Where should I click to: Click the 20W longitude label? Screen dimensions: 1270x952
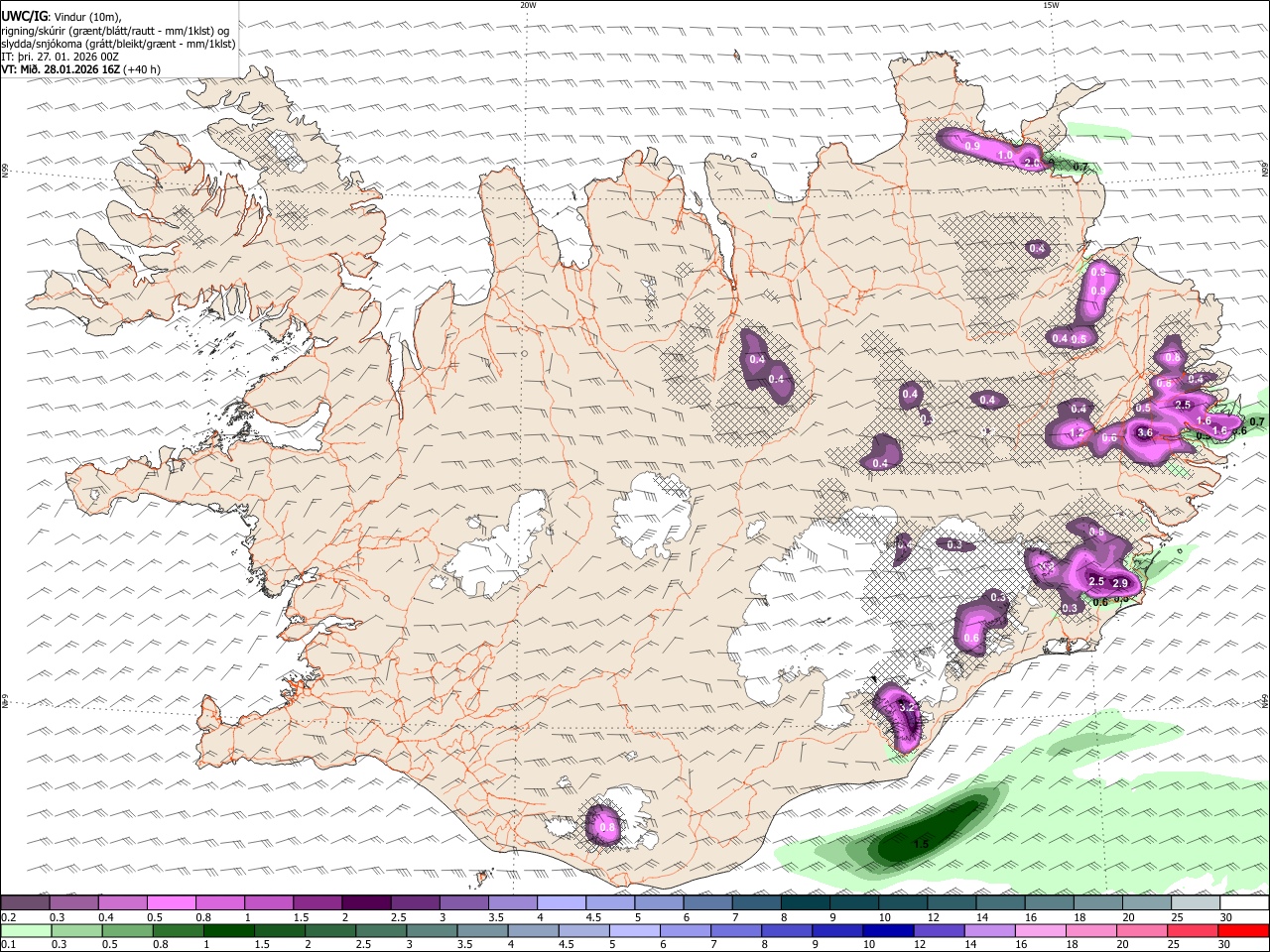point(528,5)
